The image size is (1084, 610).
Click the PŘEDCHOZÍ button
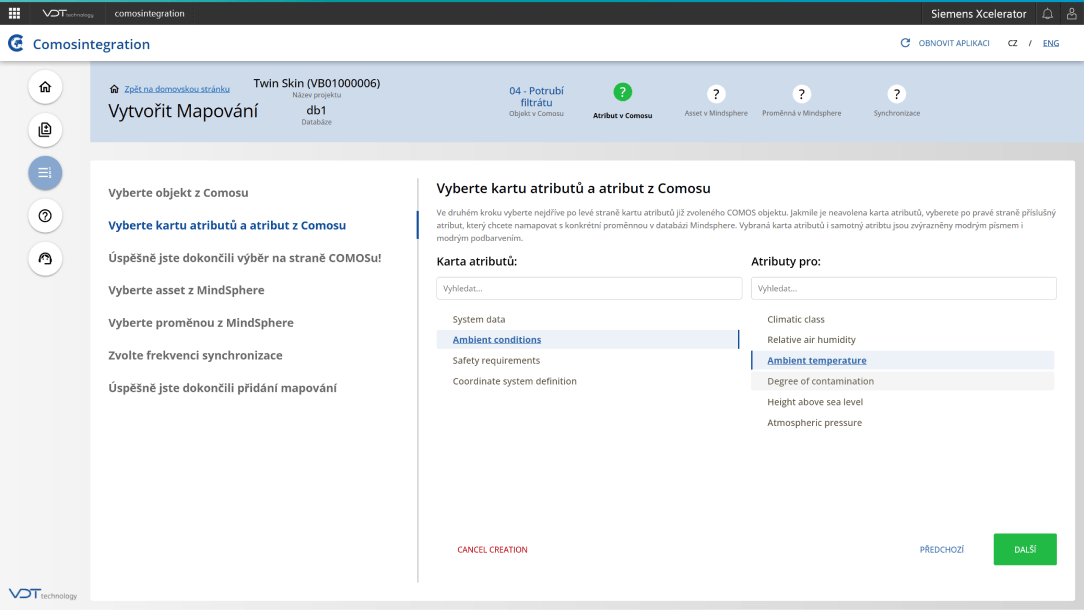tap(941, 550)
